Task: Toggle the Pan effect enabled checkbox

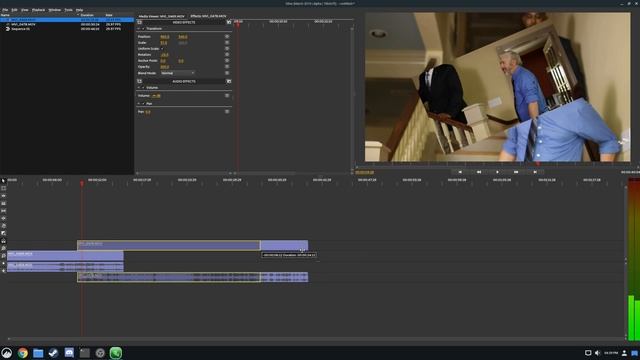Action: click(143, 103)
